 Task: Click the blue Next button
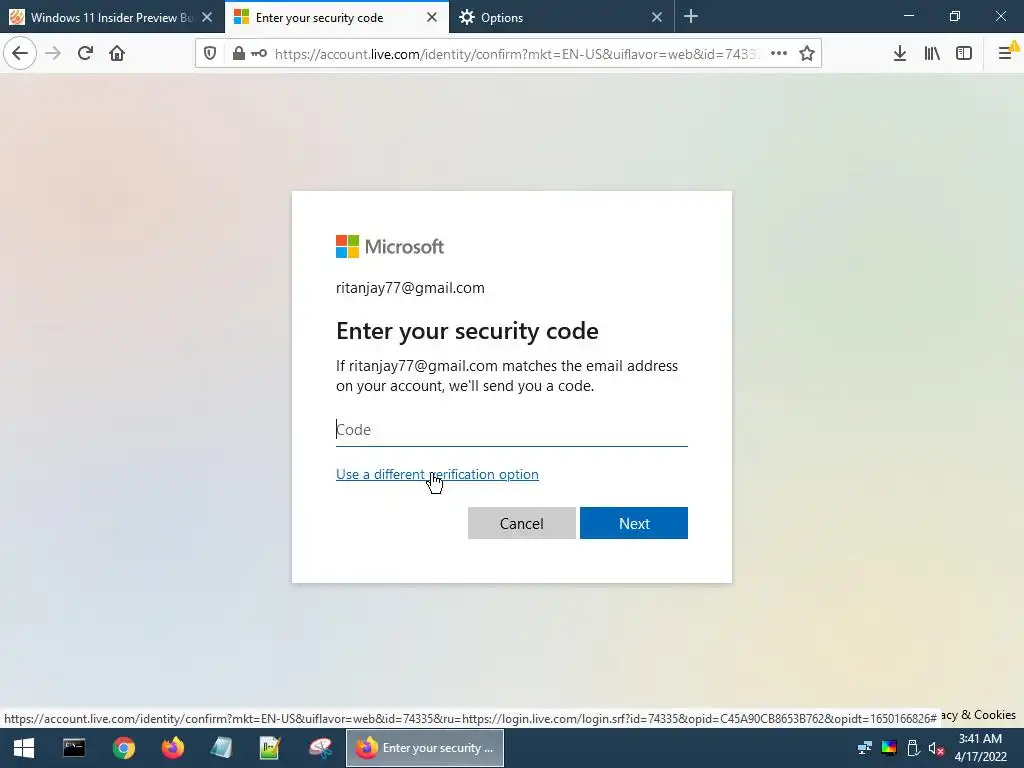coord(633,523)
